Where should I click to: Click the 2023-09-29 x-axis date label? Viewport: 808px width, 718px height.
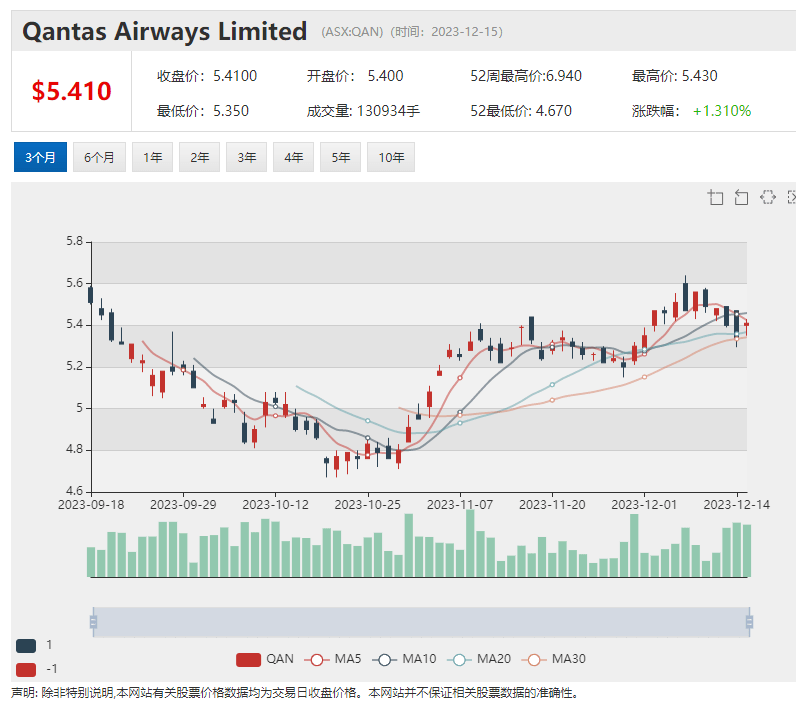pos(183,505)
